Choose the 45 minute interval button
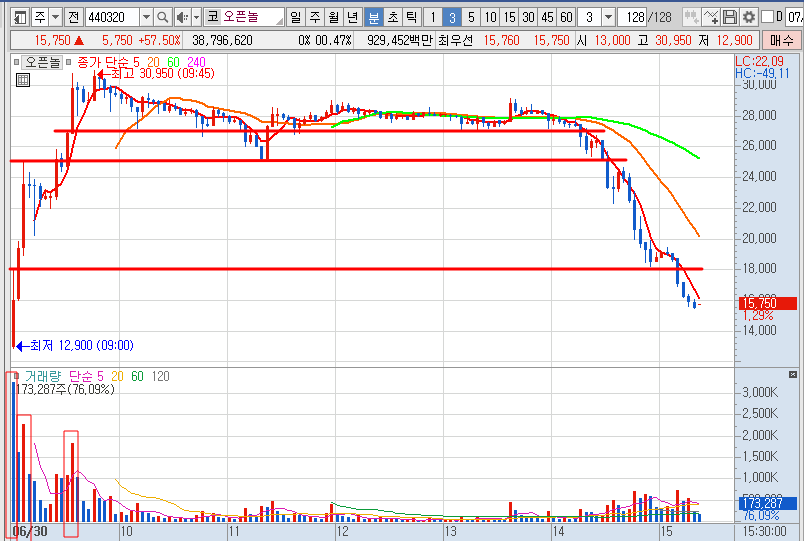 547,17
